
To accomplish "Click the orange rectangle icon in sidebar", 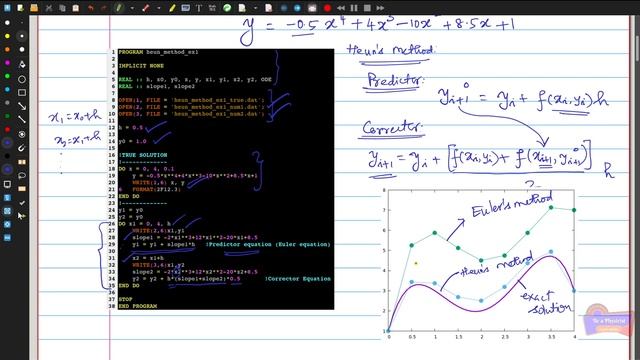I will pyautogui.click(x=22, y=189).
